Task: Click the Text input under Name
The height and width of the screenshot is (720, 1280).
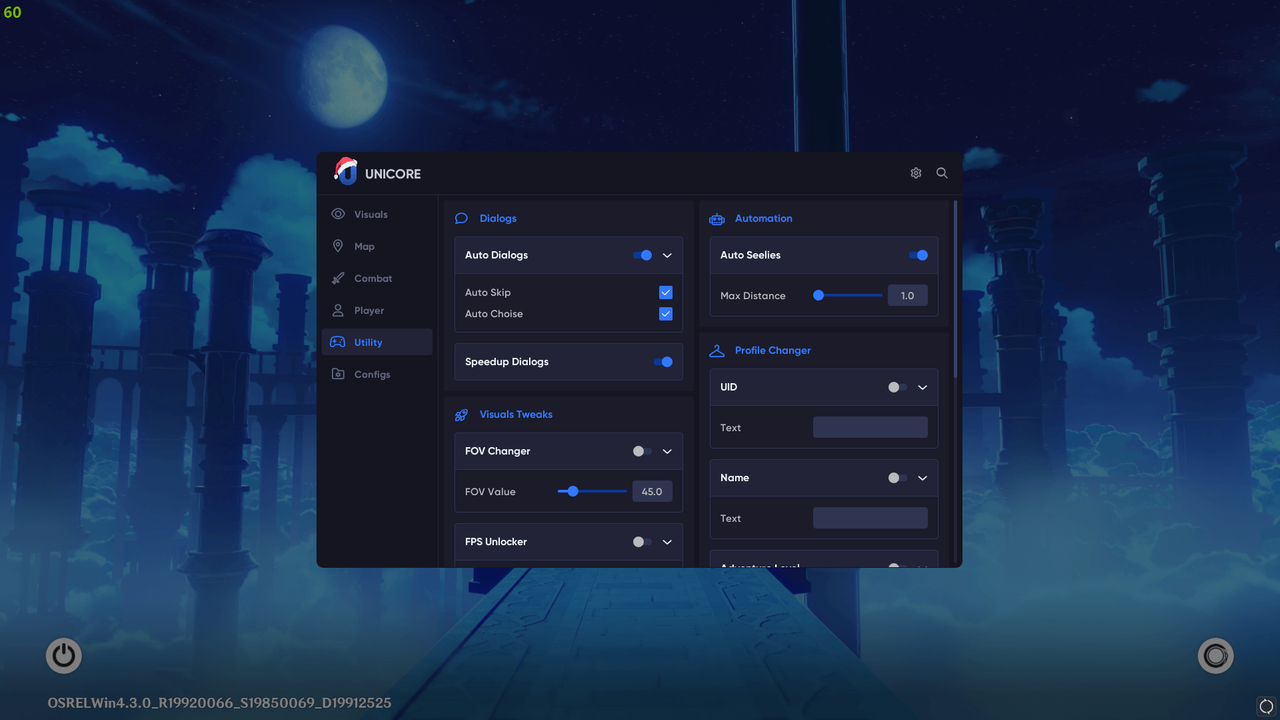Action: pyautogui.click(x=870, y=517)
